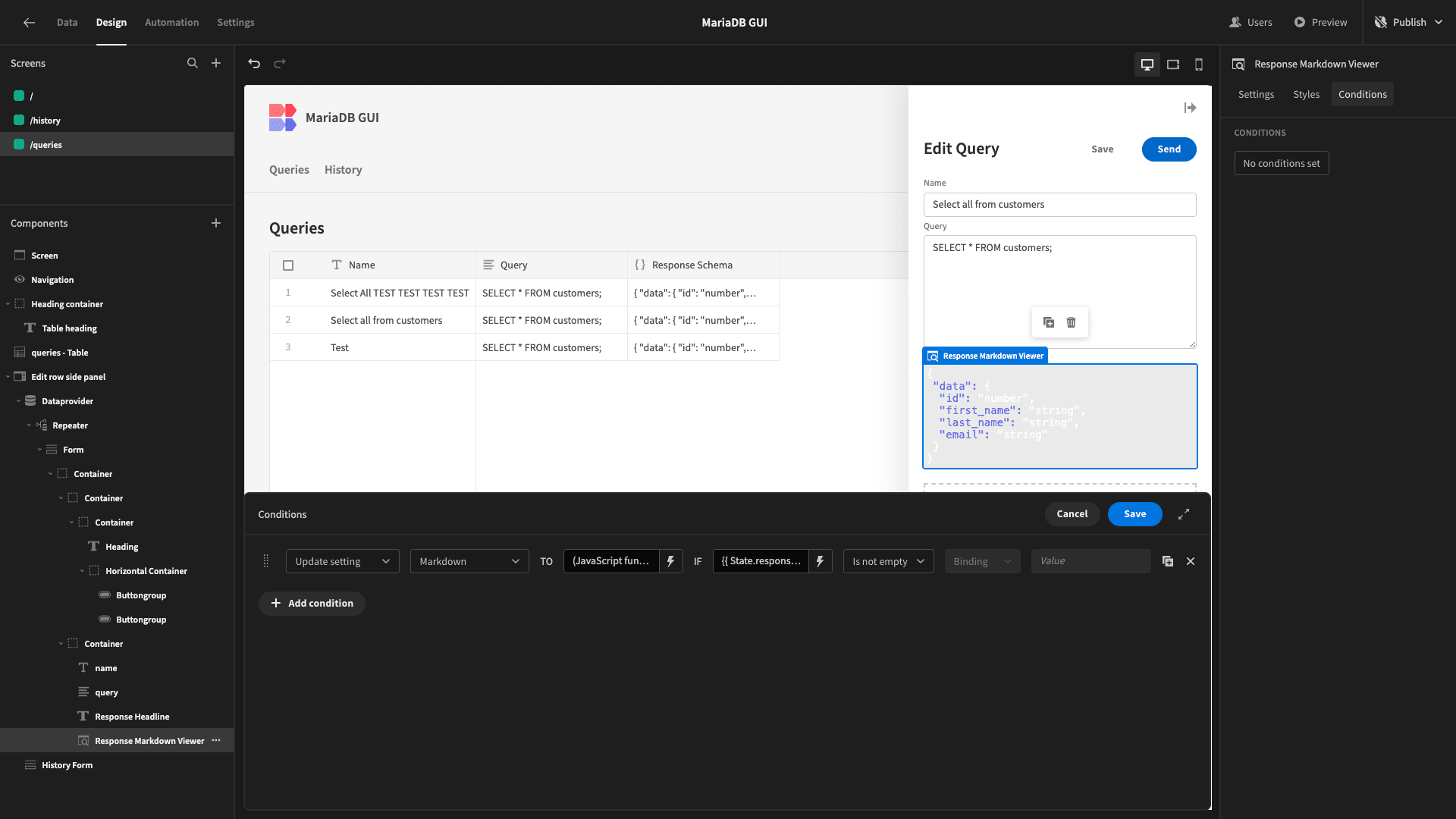This screenshot has width=1456, height=819.
Task: Collapse the Horizontal Container tree node
Action: coord(83,571)
